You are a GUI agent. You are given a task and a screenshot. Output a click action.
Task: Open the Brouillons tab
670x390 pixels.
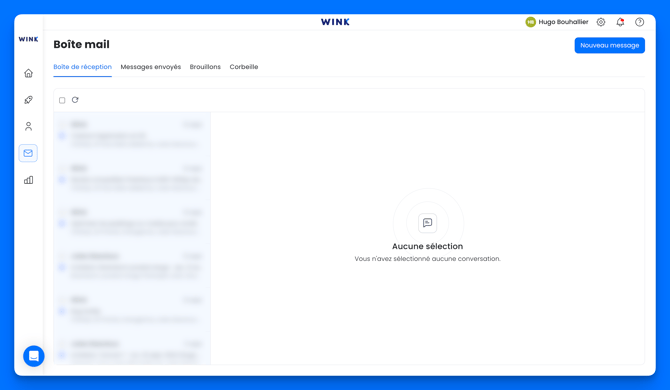pyautogui.click(x=205, y=67)
